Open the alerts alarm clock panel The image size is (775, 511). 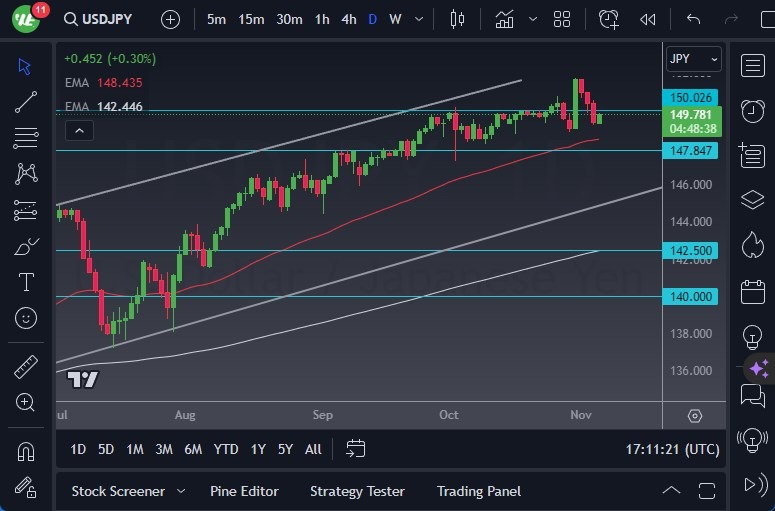752,110
